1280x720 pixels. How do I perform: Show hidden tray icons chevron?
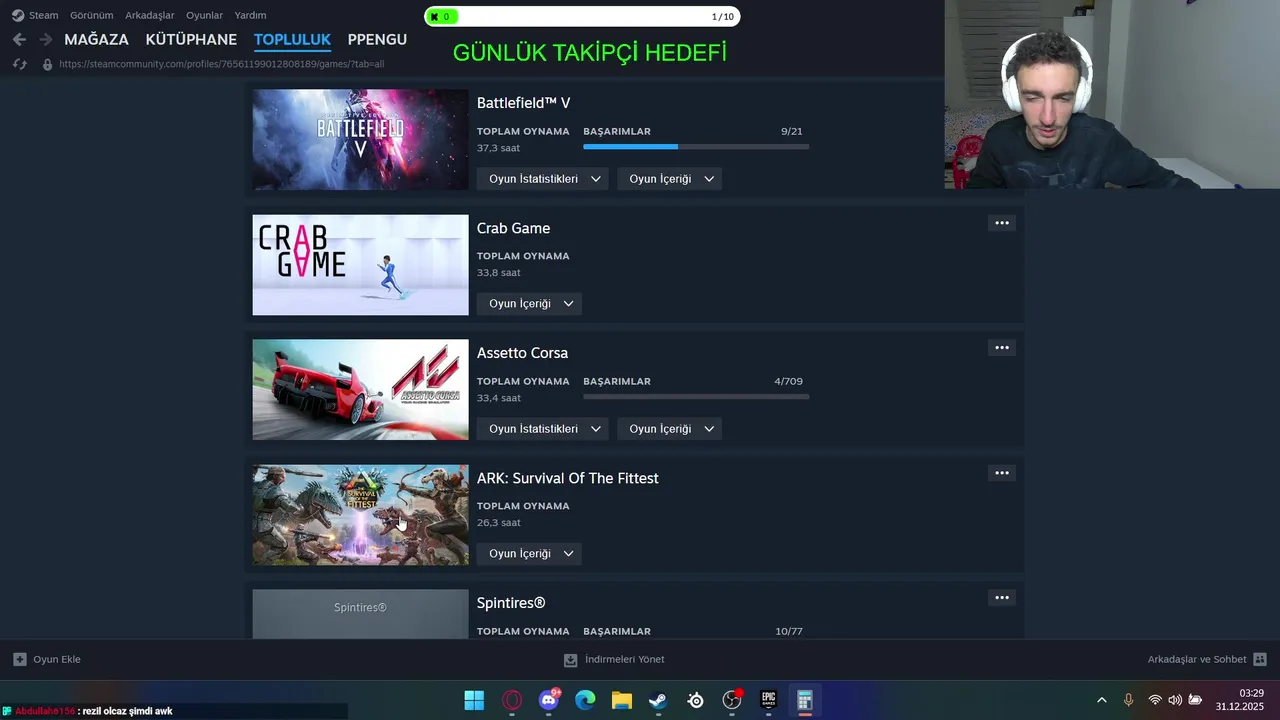1102,700
